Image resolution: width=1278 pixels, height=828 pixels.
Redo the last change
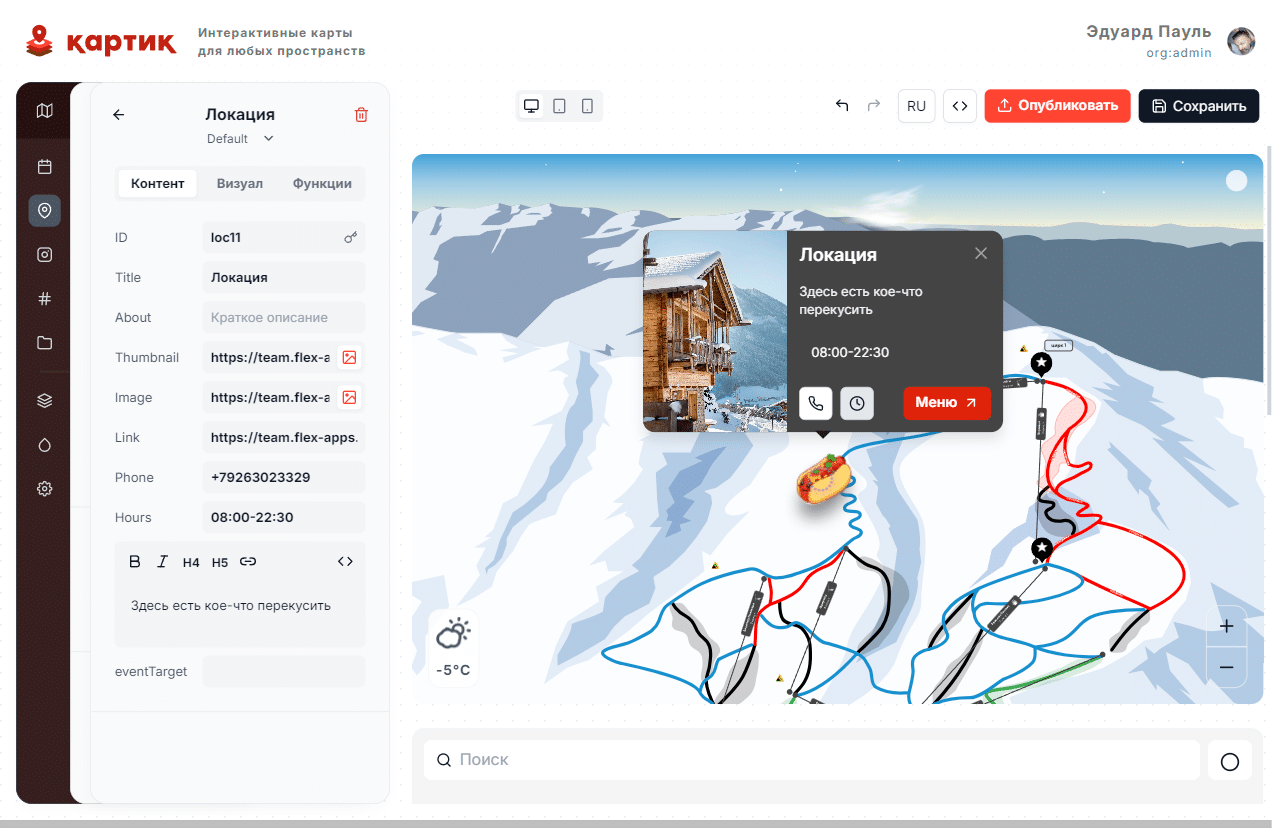[873, 106]
